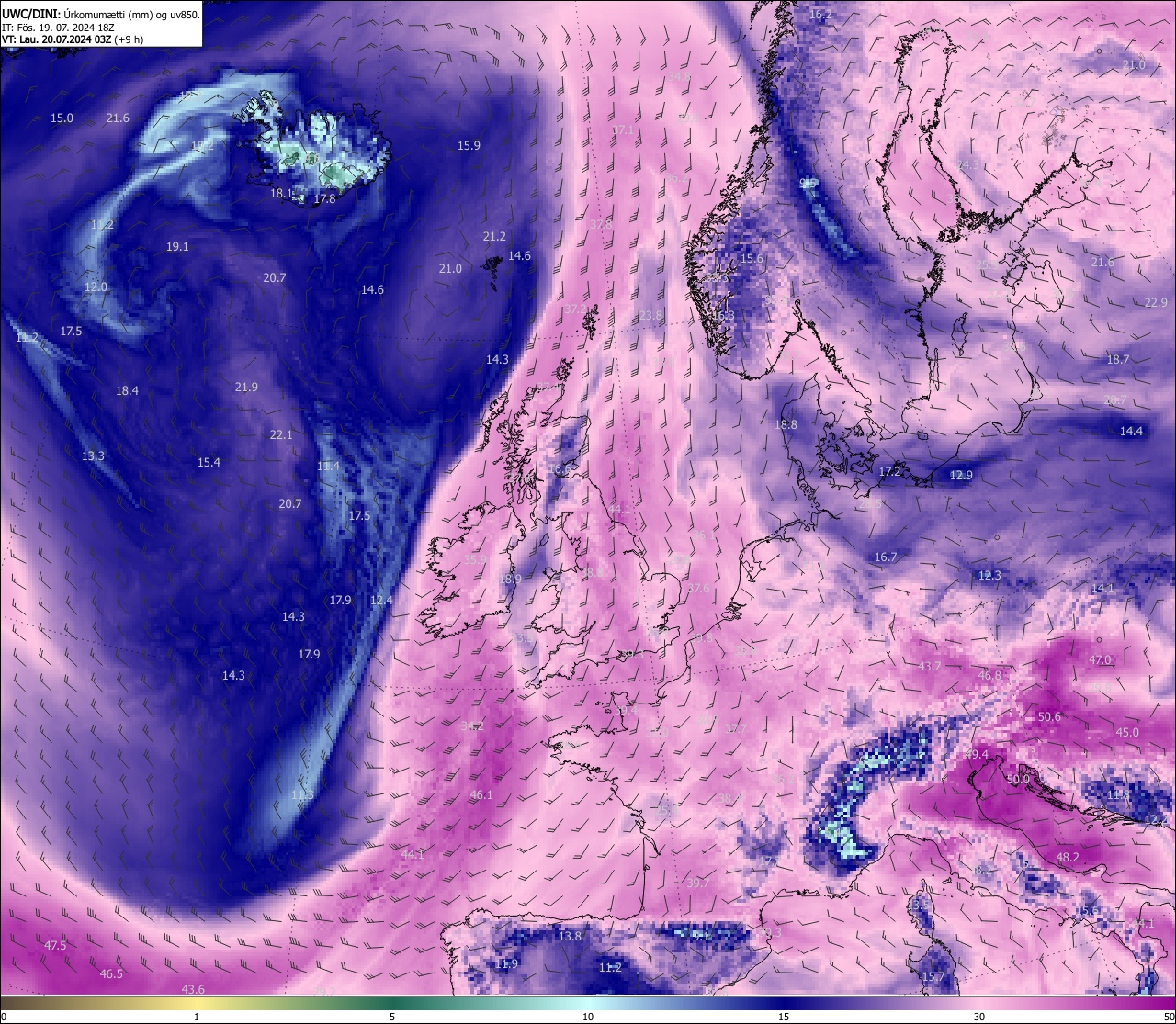Click the 1 tick label on colorbar

pos(197,1017)
